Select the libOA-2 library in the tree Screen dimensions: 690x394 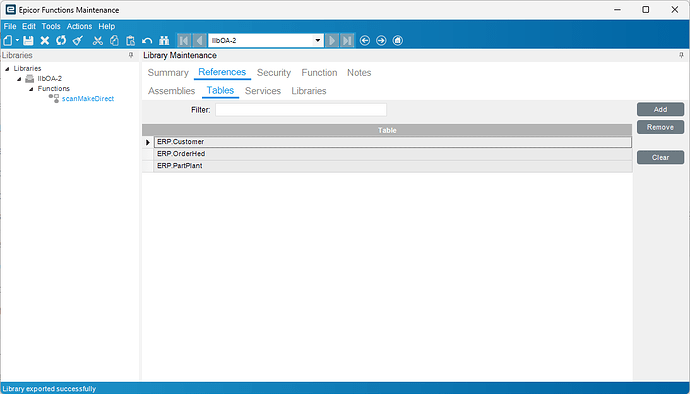pos(50,79)
